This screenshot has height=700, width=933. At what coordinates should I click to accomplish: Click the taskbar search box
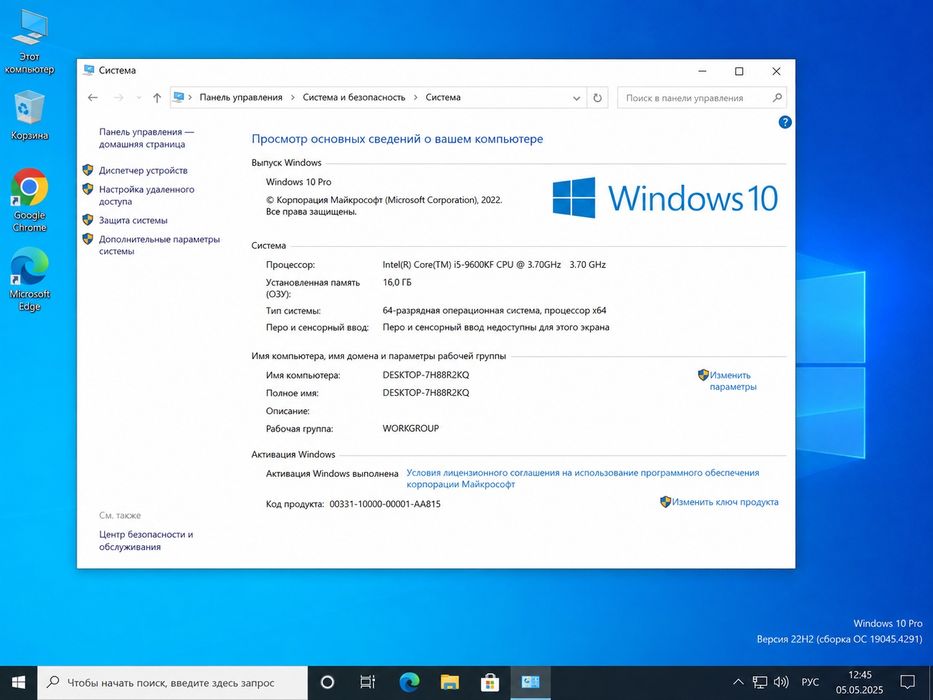[x=173, y=683]
